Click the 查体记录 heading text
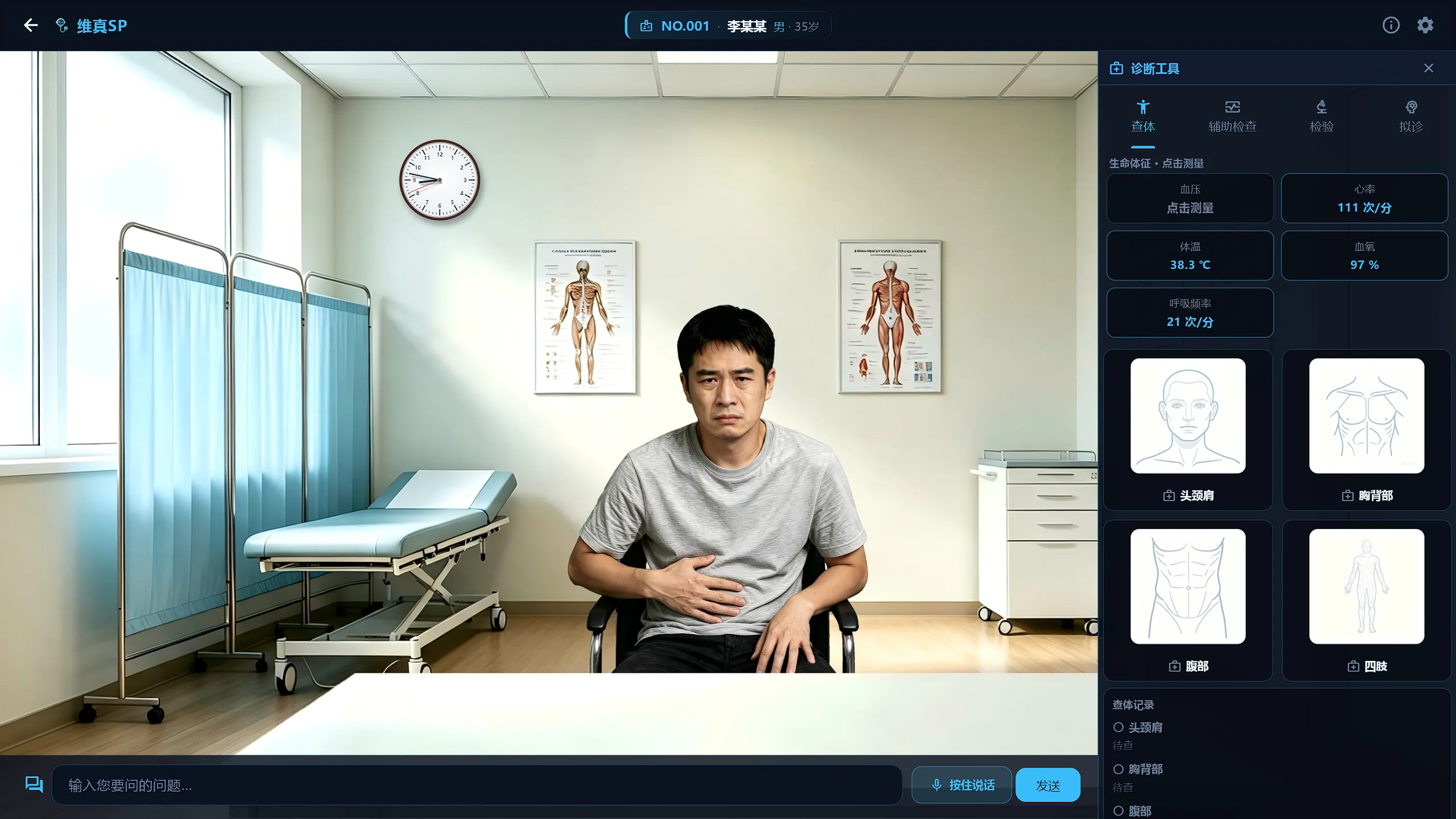Screen dimensions: 1456x819 click(x=1133, y=705)
